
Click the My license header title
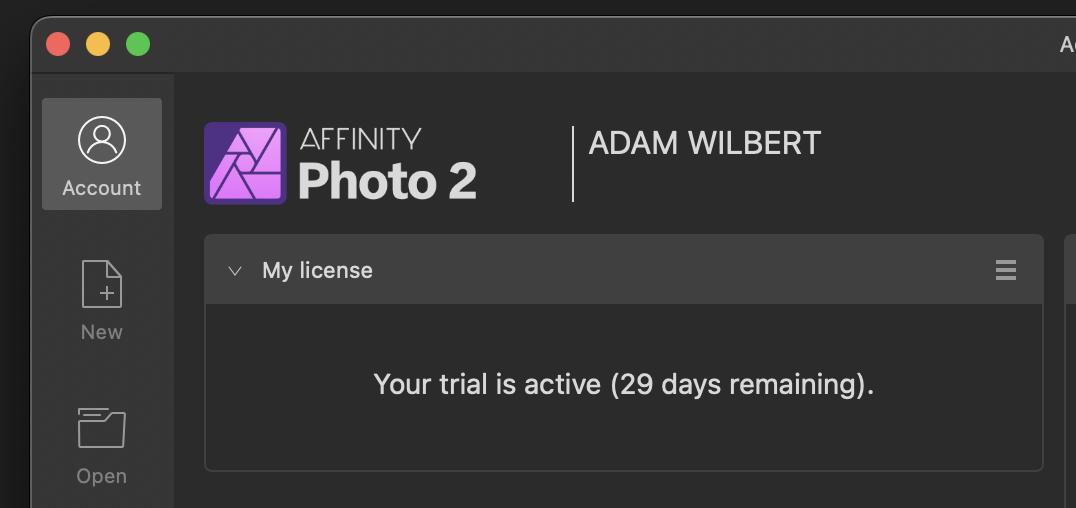pos(317,271)
